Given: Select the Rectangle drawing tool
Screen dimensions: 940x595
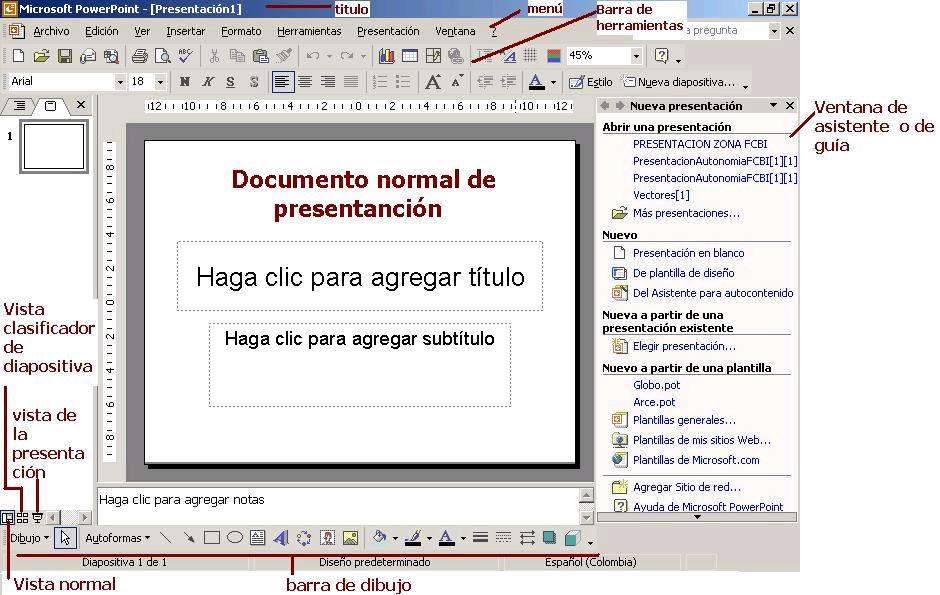Looking at the screenshot, I should (x=213, y=537).
